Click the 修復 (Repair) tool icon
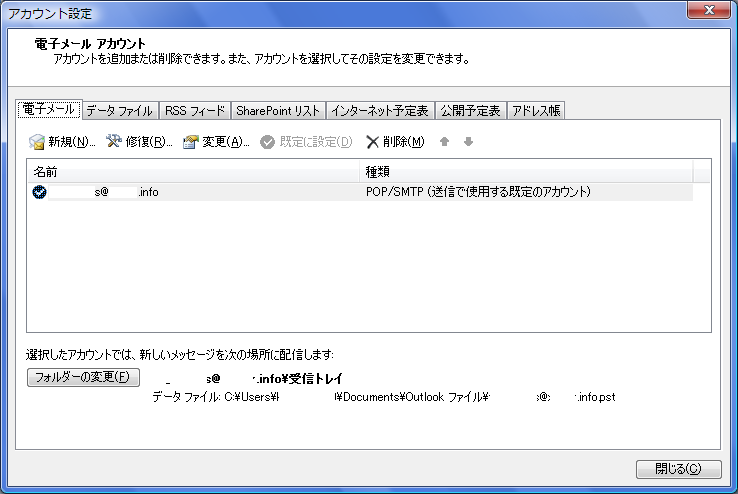The height and width of the screenshot is (494, 738). point(114,142)
